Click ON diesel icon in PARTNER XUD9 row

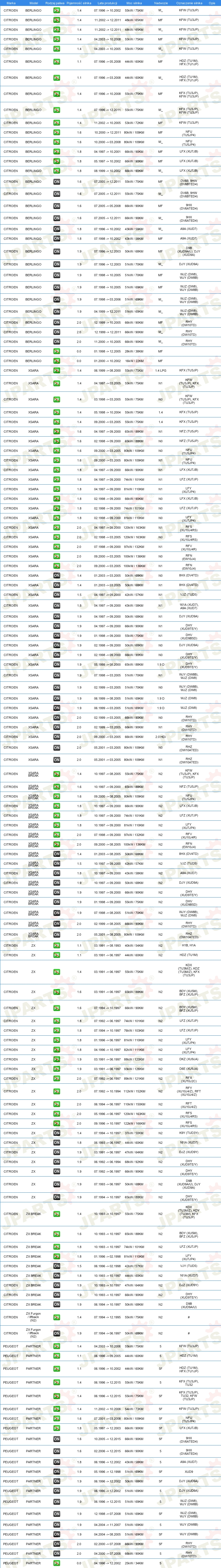57,1471
